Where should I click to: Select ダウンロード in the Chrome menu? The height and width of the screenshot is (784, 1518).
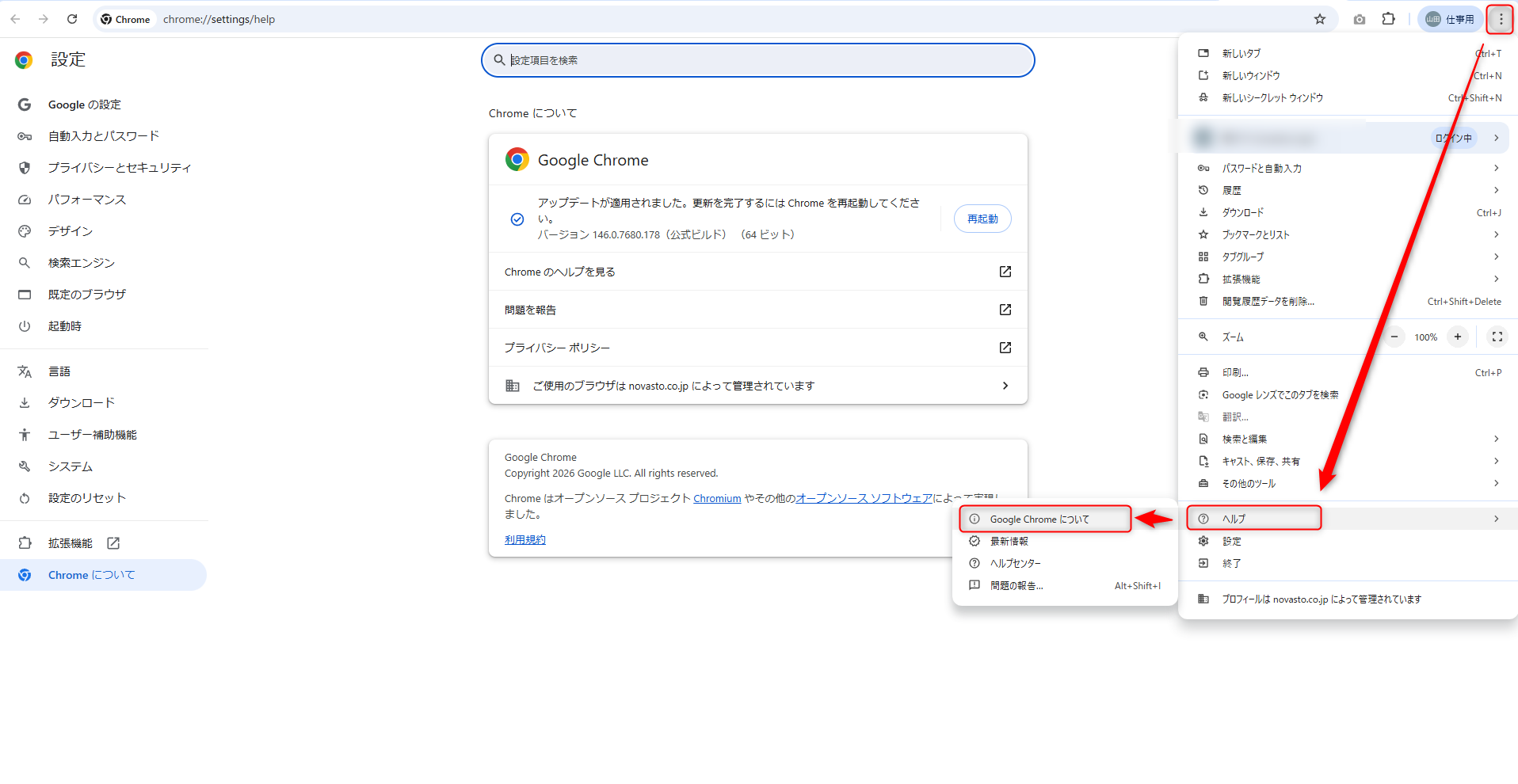coord(1348,212)
